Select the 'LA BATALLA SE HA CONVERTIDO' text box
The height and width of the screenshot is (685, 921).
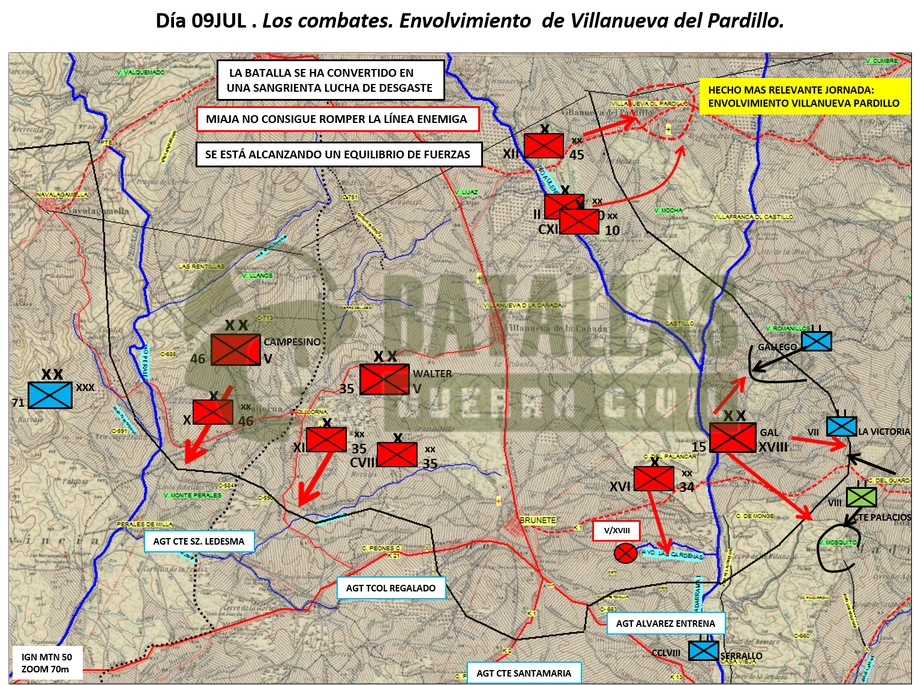point(330,80)
